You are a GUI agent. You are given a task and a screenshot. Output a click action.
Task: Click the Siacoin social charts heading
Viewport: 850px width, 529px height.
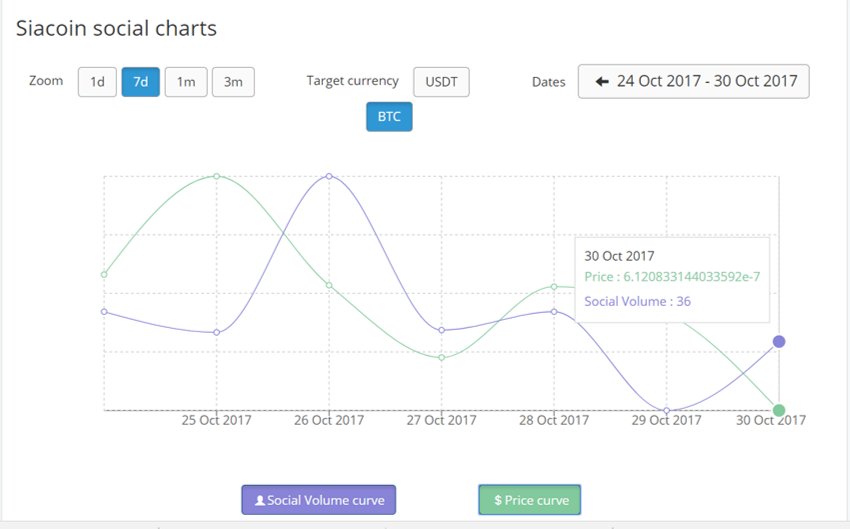116,28
